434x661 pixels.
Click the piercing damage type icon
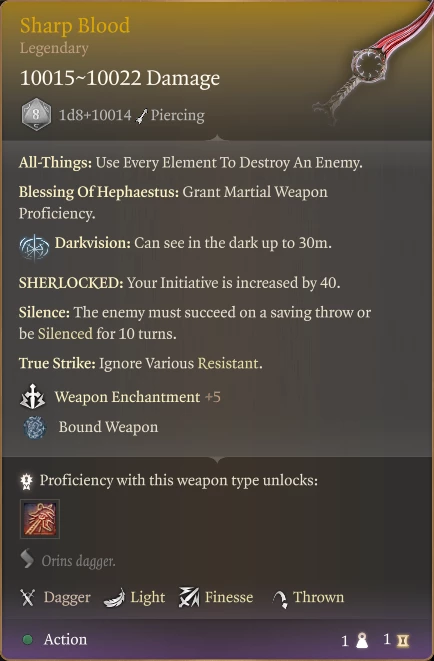(x=142, y=116)
